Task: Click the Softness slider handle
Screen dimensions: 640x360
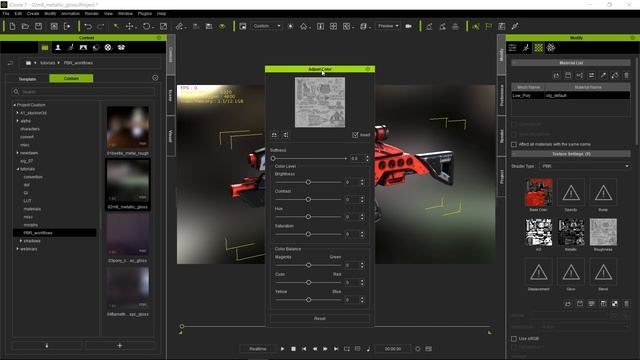Action: (x=273, y=158)
